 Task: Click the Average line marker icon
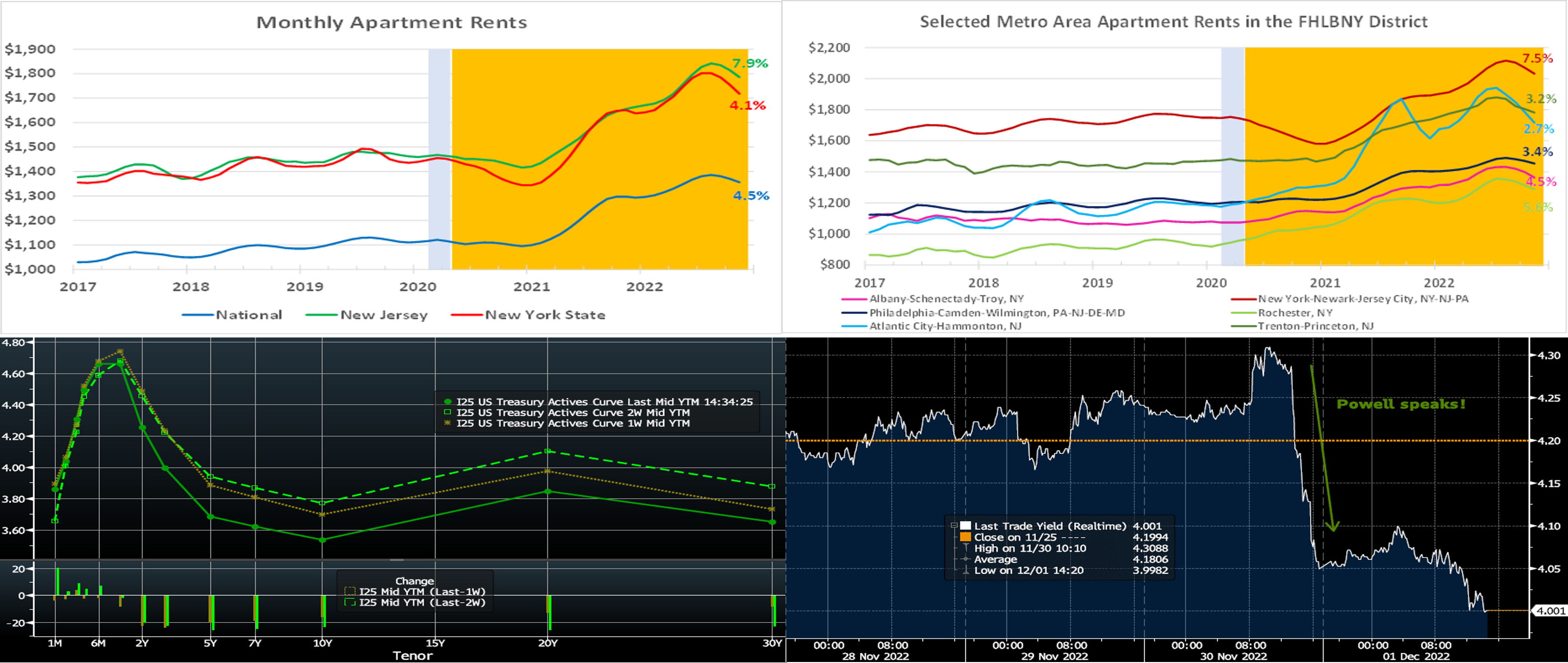[965, 559]
